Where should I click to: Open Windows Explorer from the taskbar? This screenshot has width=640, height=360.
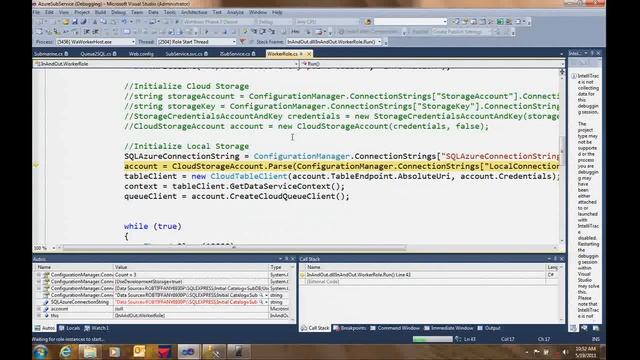coord(90,352)
